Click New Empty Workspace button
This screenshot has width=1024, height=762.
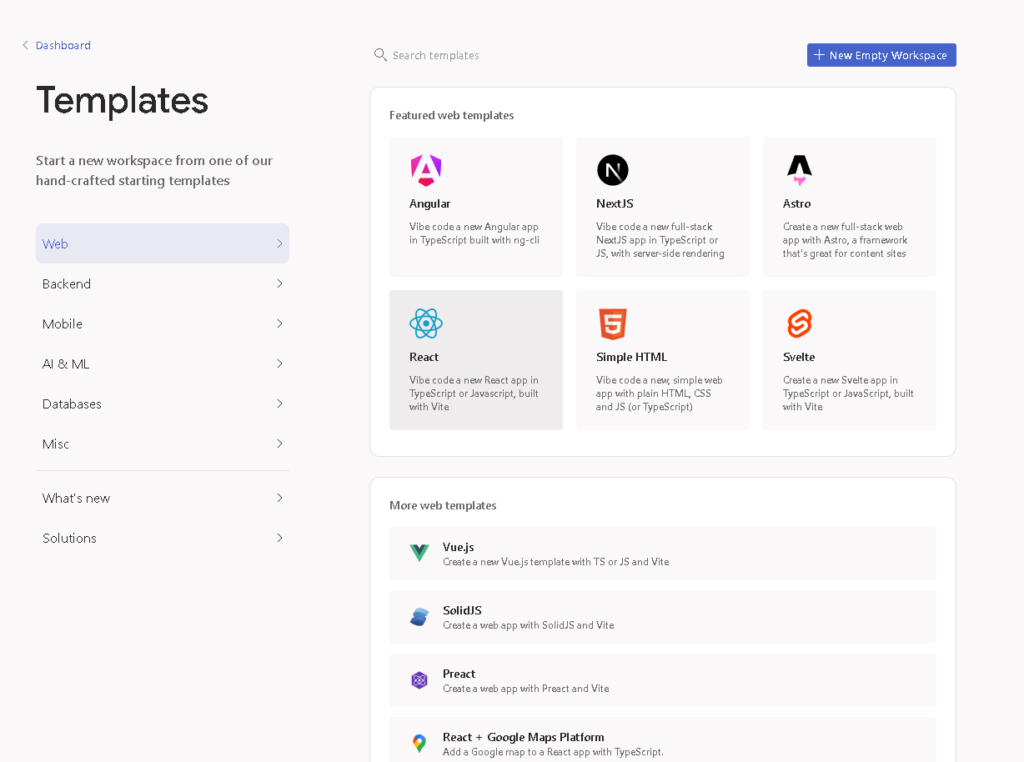(881, 55)
